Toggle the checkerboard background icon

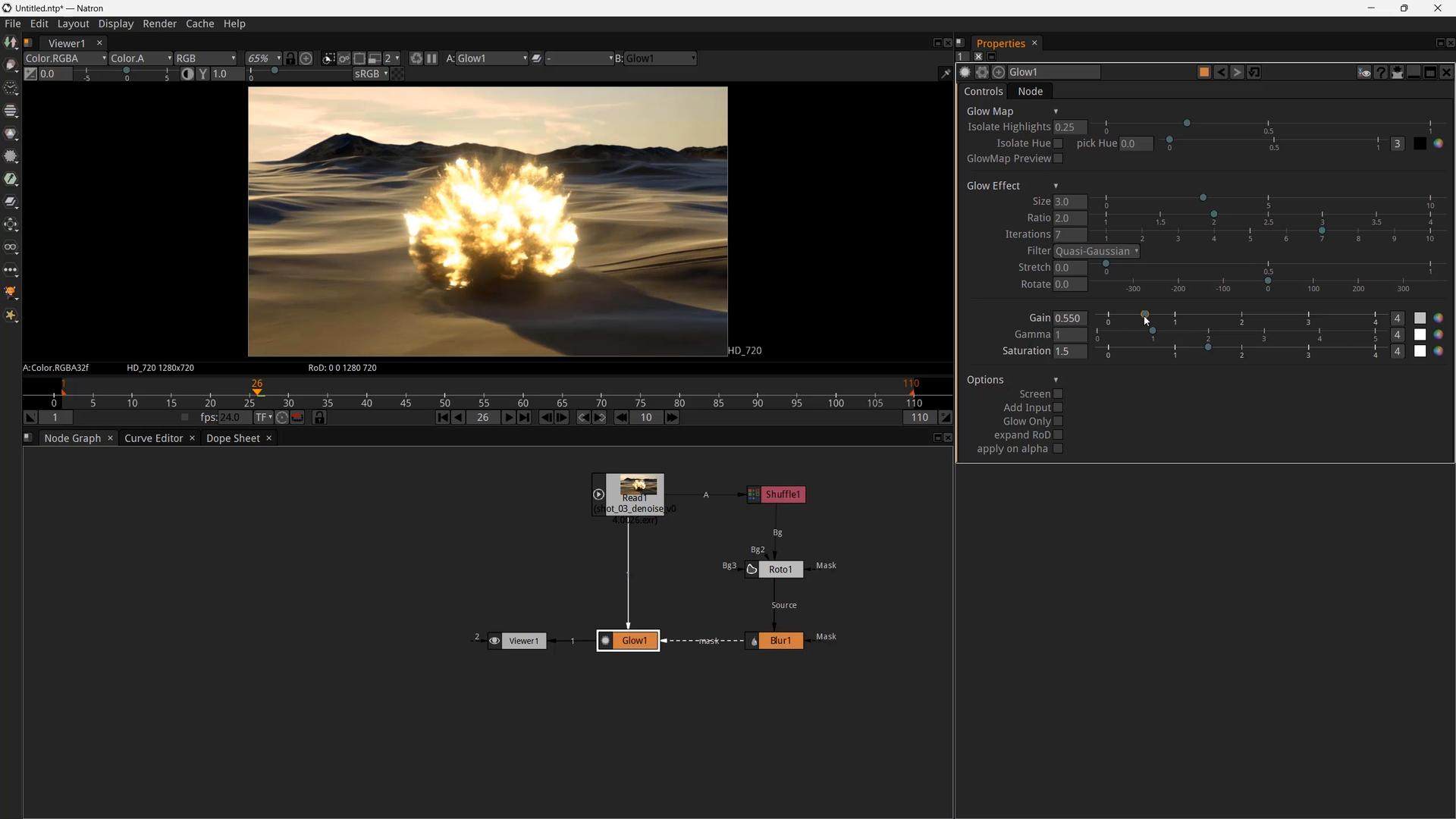point(398,74)
